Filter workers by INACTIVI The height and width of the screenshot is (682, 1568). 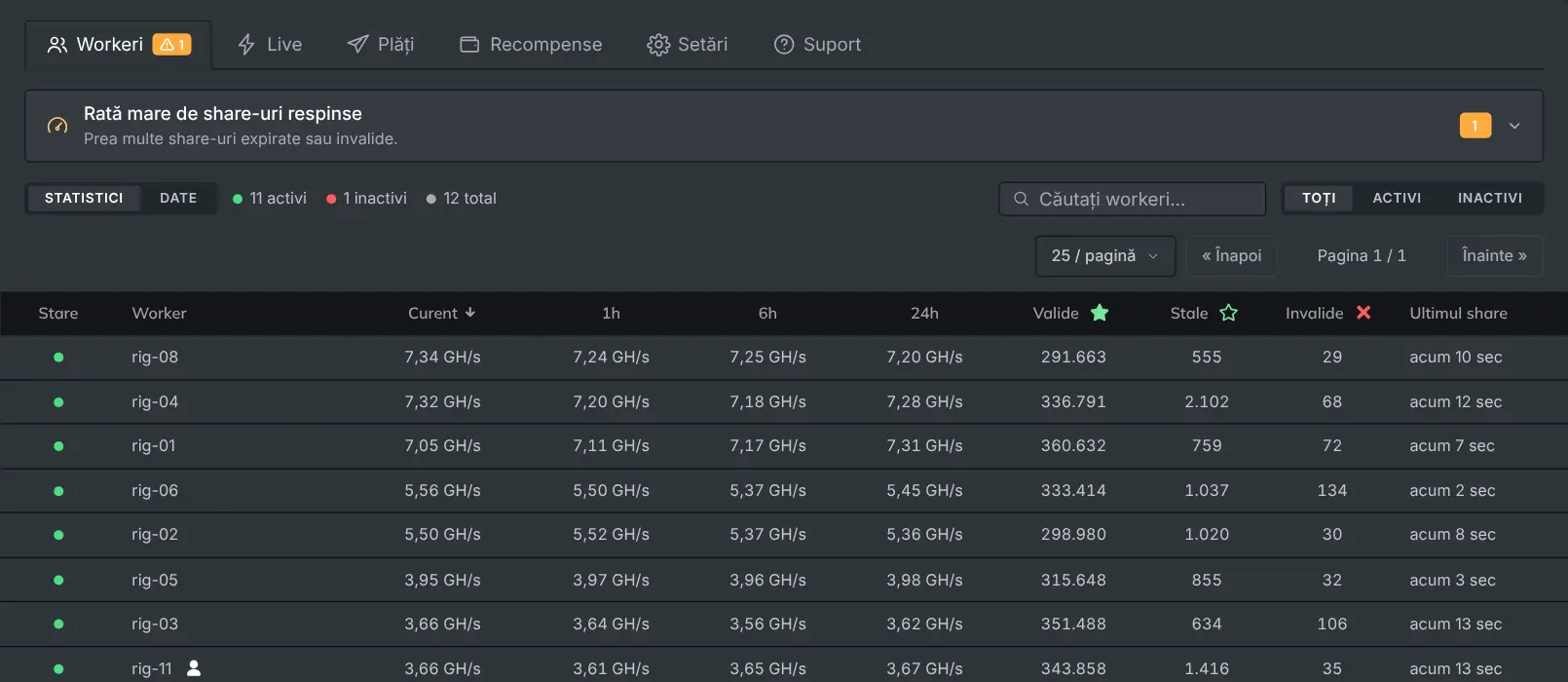click(1490, 198)
